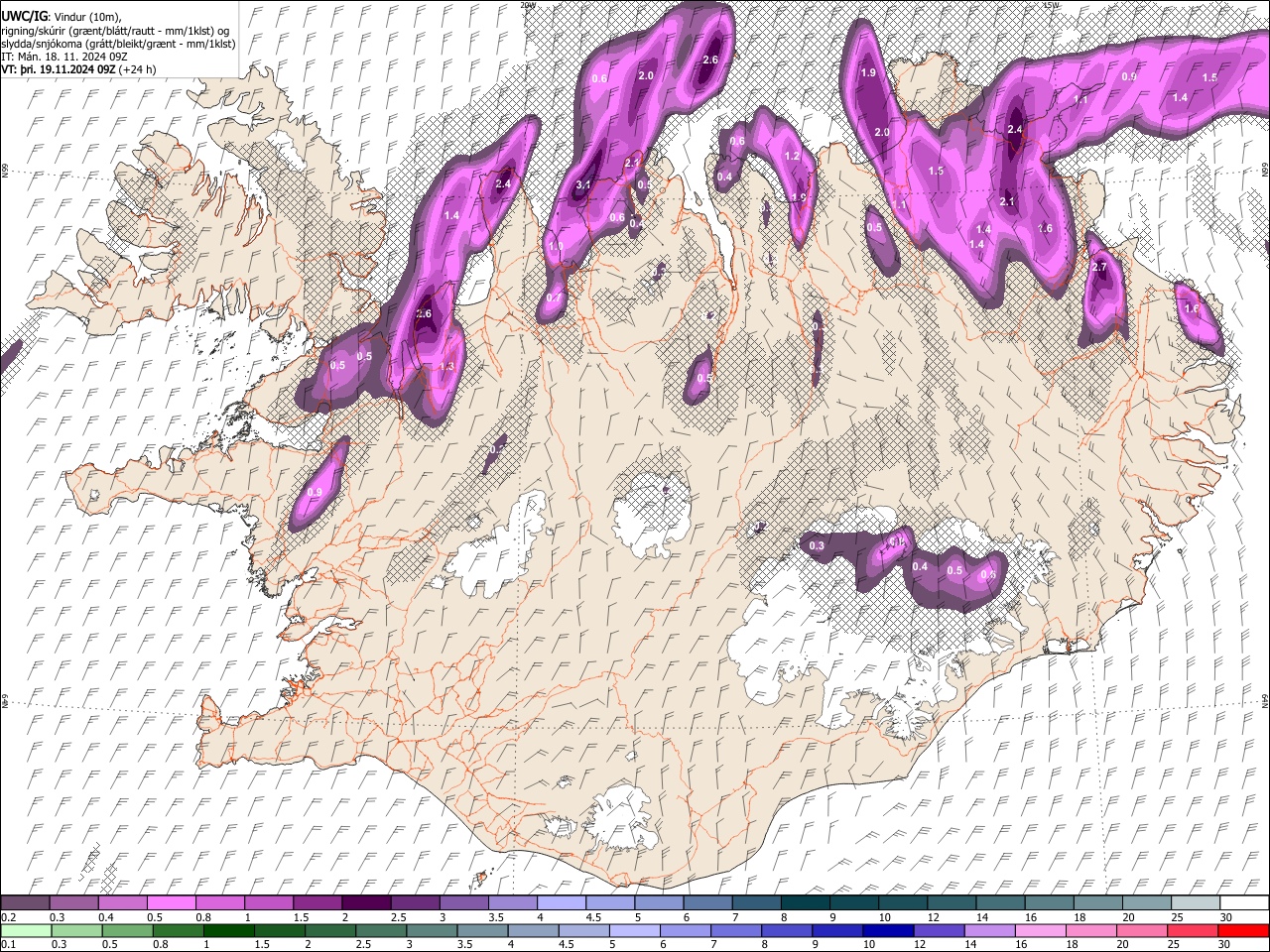Click the valid time 'VT: þri. 19.11.2024 09Z'

click(59, 69)
